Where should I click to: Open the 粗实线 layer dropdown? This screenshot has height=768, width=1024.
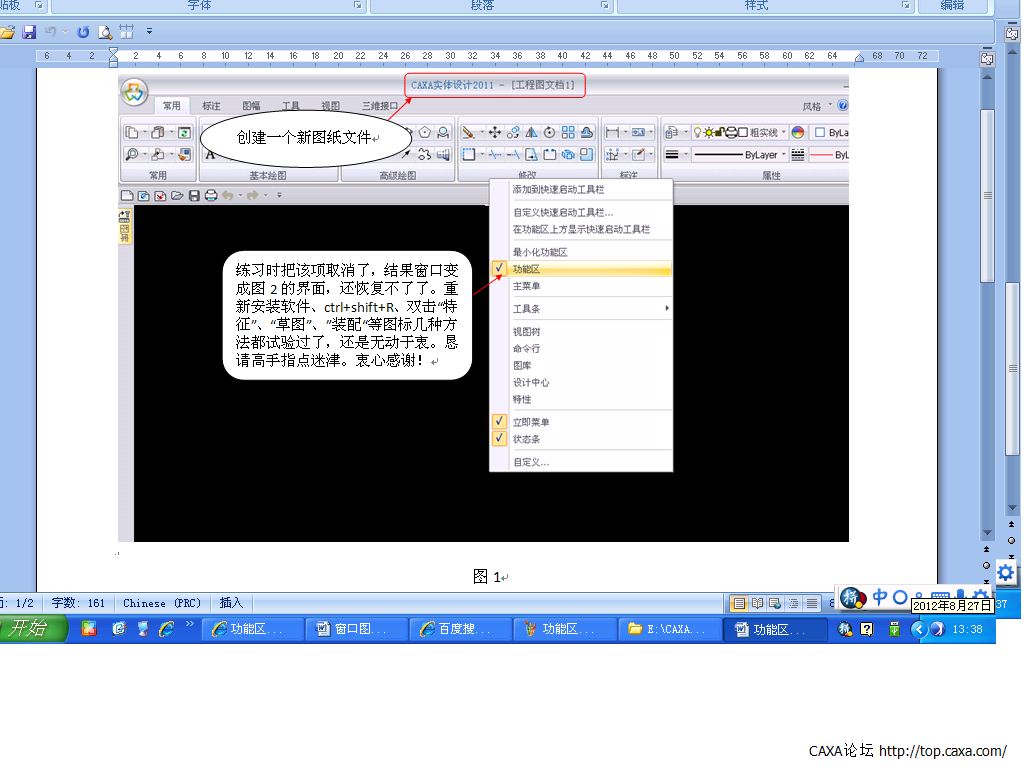(x=783, y=132)
